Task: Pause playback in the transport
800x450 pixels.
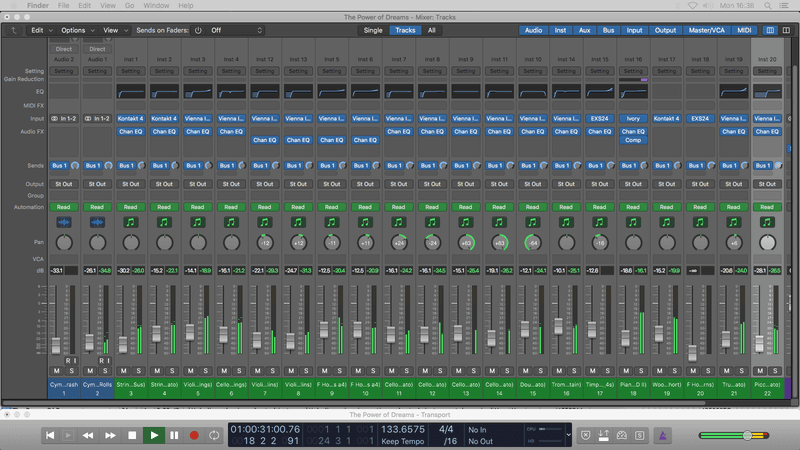Action: (x=174, y=435)
